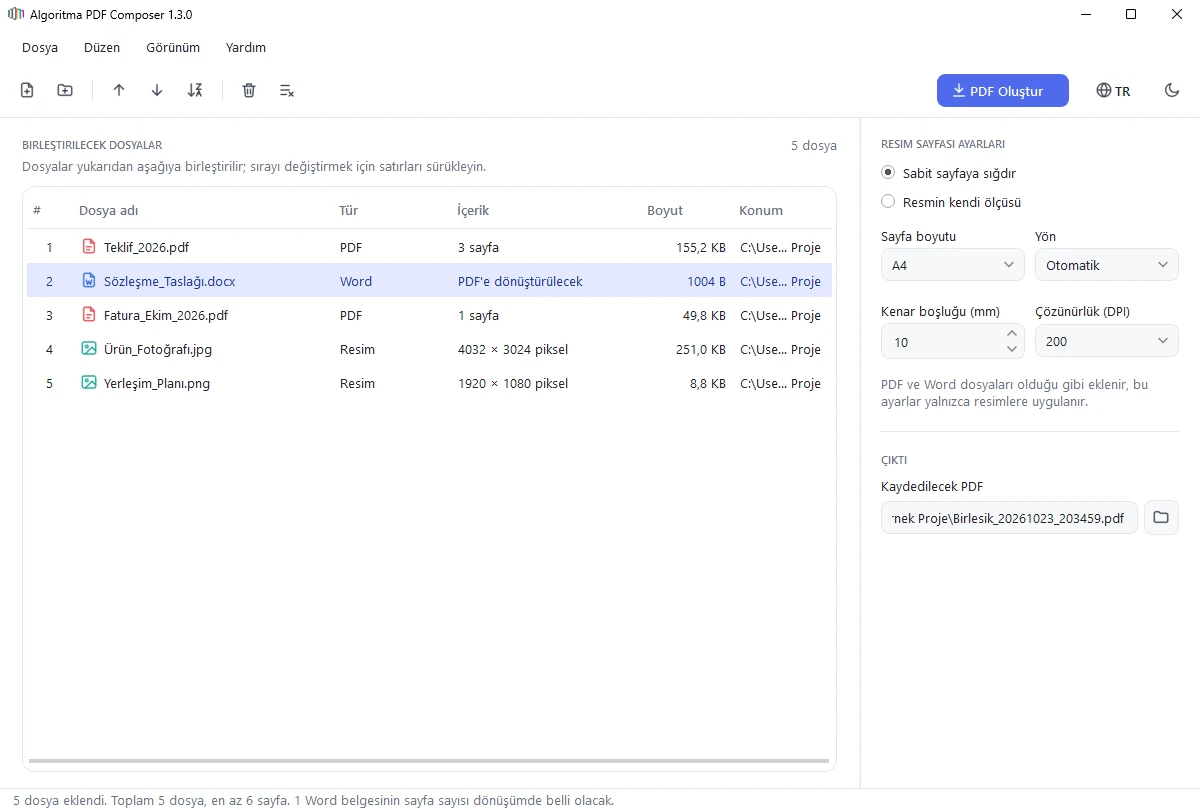Click the '8,8 KB' size cell
Screen dimensions: 1200x810
[x=708, y=383]
